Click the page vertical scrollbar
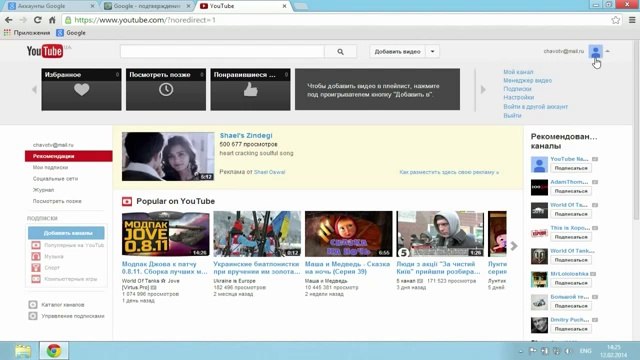Image resolution: width=640 pixels, height=360 pixels. coord(637,131)
